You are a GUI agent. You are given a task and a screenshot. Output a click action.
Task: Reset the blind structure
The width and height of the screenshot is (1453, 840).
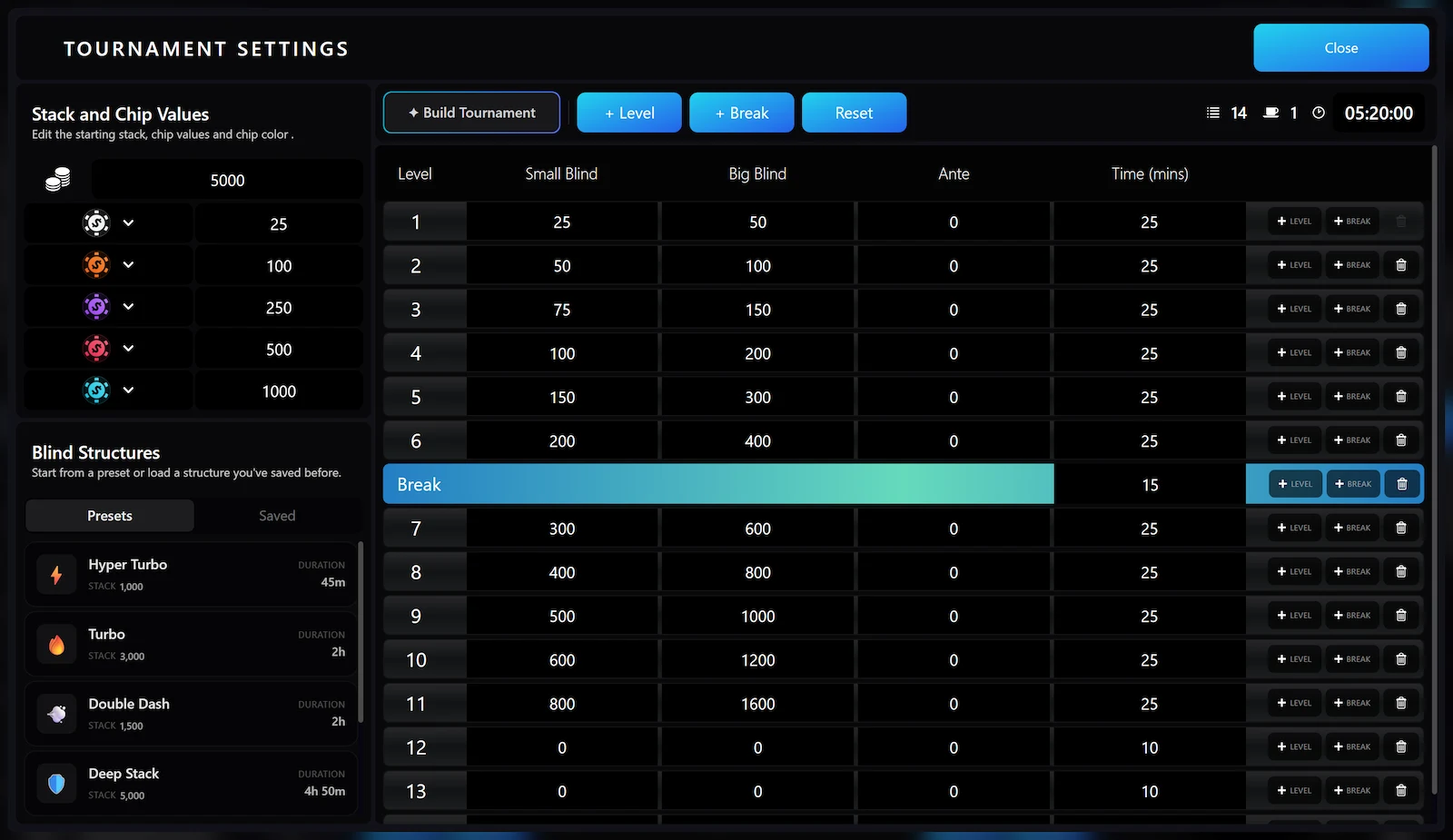(854, 113)
